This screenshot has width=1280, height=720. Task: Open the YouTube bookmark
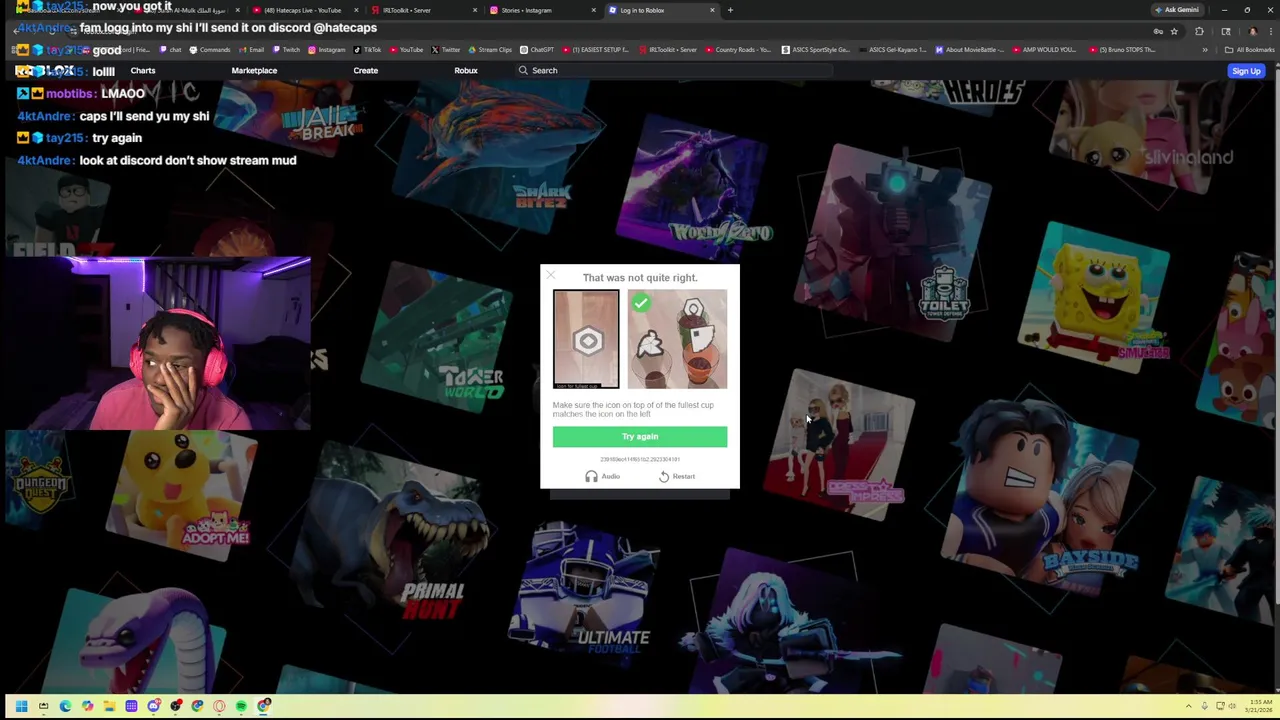click(406, 49)
